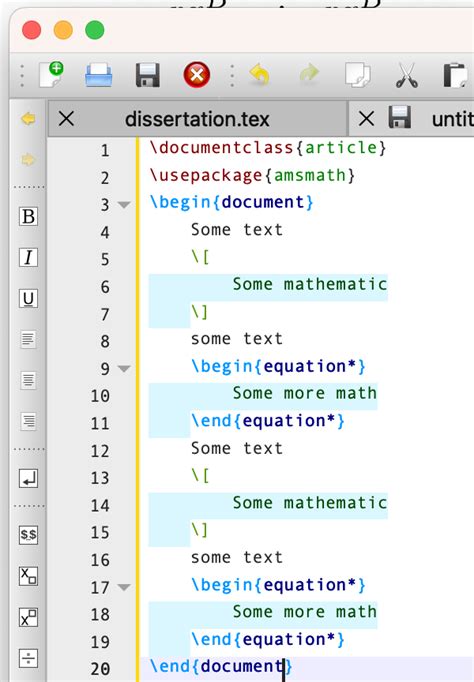Viewport: 474px width, 682px height.
Task: Cut selection using the scissors icon
Action: point(407,75)
